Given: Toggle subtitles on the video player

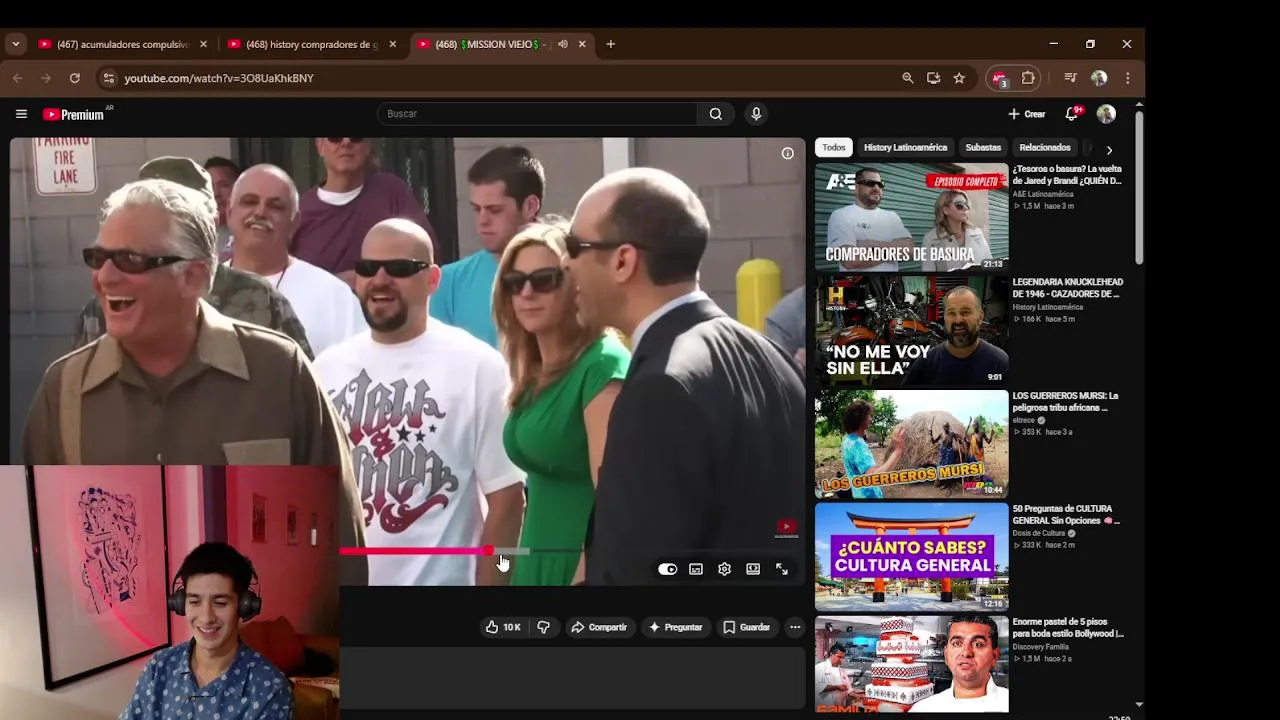Looking at the screenshot, I should 696,569.
